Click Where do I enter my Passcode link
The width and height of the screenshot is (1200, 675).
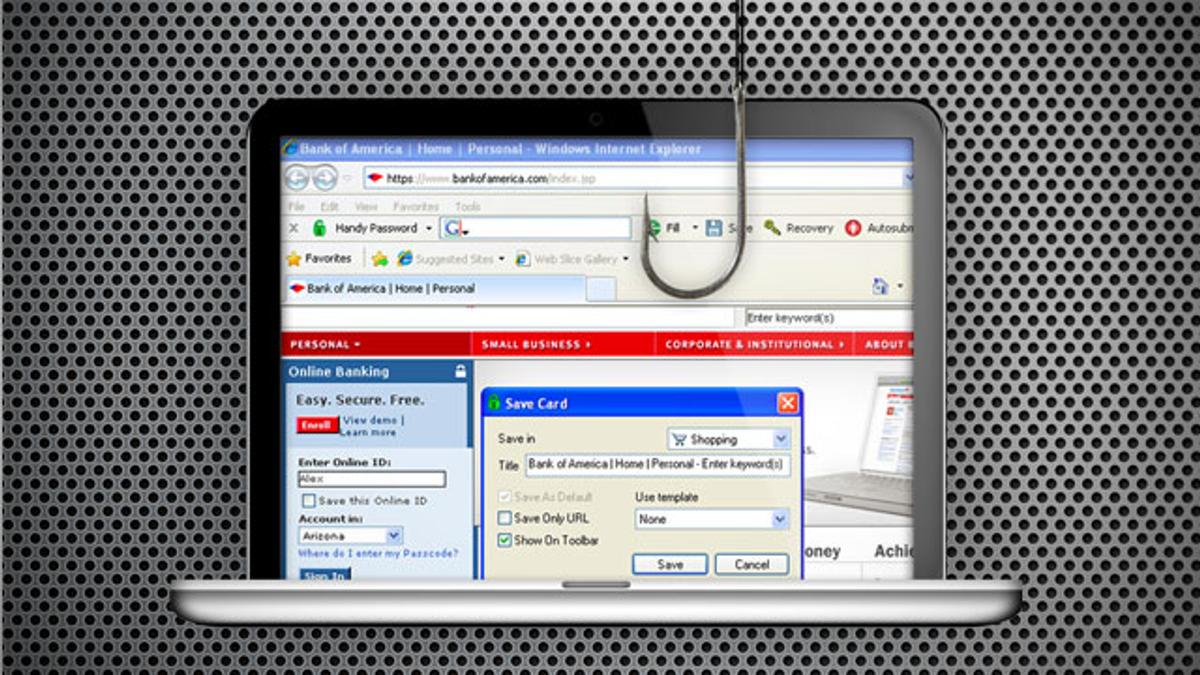click(378, 553)
